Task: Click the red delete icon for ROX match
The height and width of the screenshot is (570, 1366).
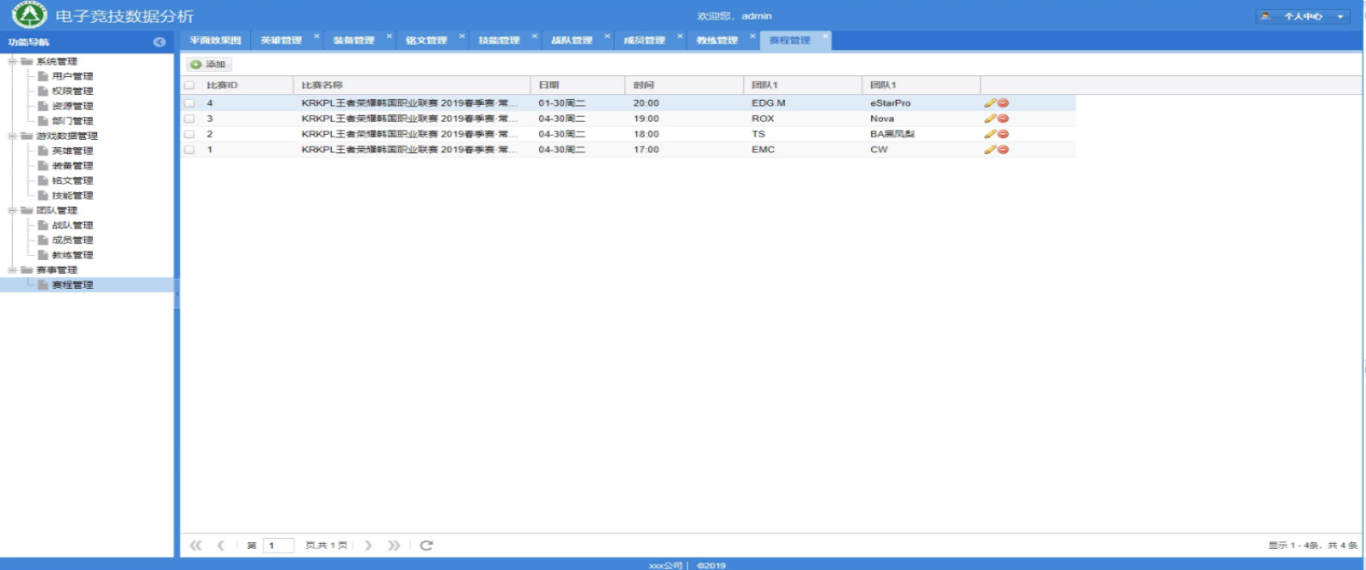Action: click(1002, 119)
